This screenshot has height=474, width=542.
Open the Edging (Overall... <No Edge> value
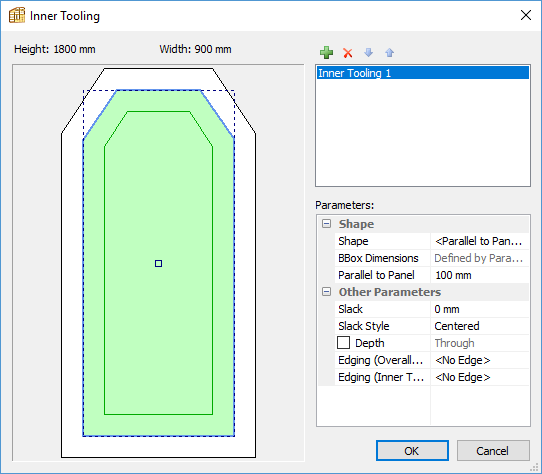(x=480, y=360)
